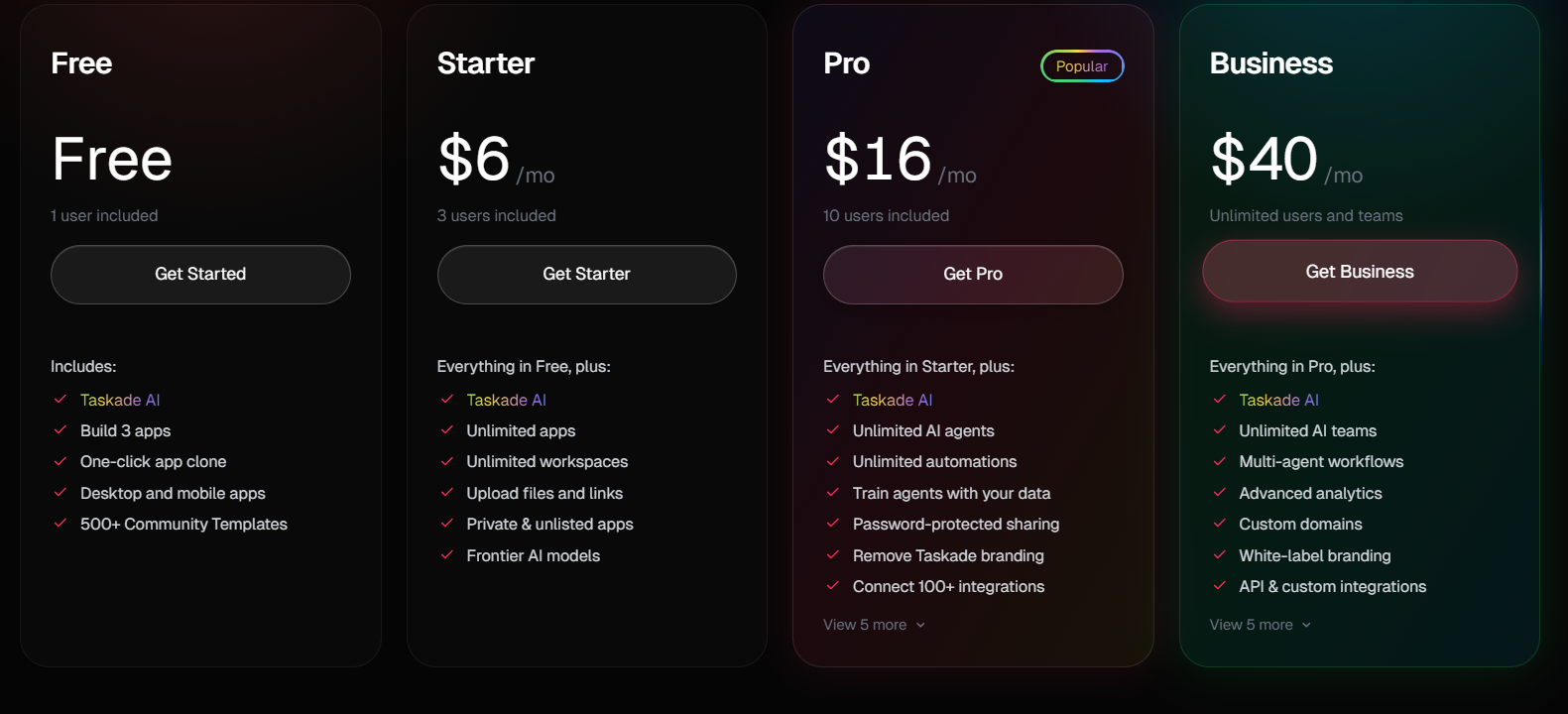
Task: Click checkmark beside Unlimited AI agents
Action: (x=833, y=430)
